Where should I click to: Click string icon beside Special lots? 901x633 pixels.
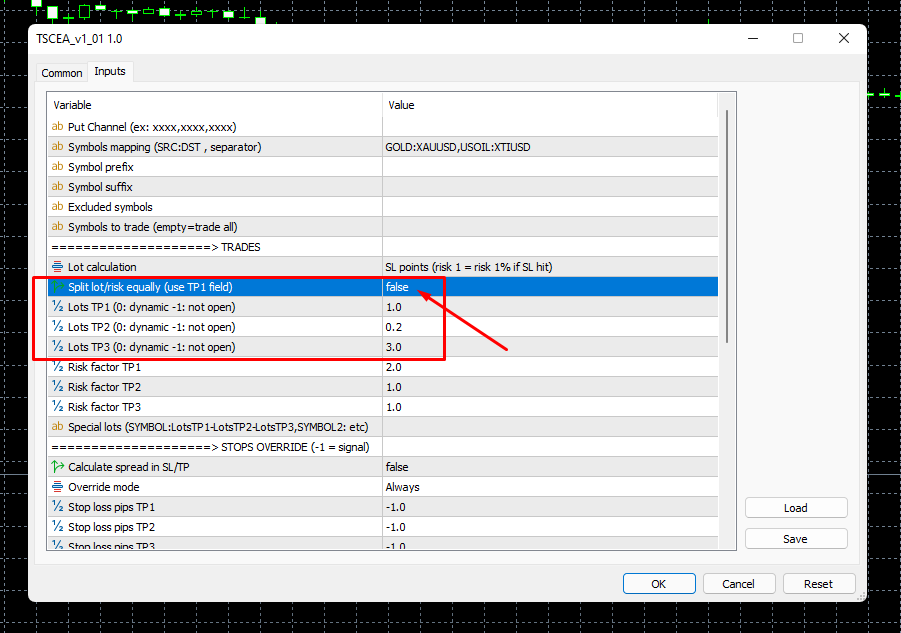click(57, 427)
